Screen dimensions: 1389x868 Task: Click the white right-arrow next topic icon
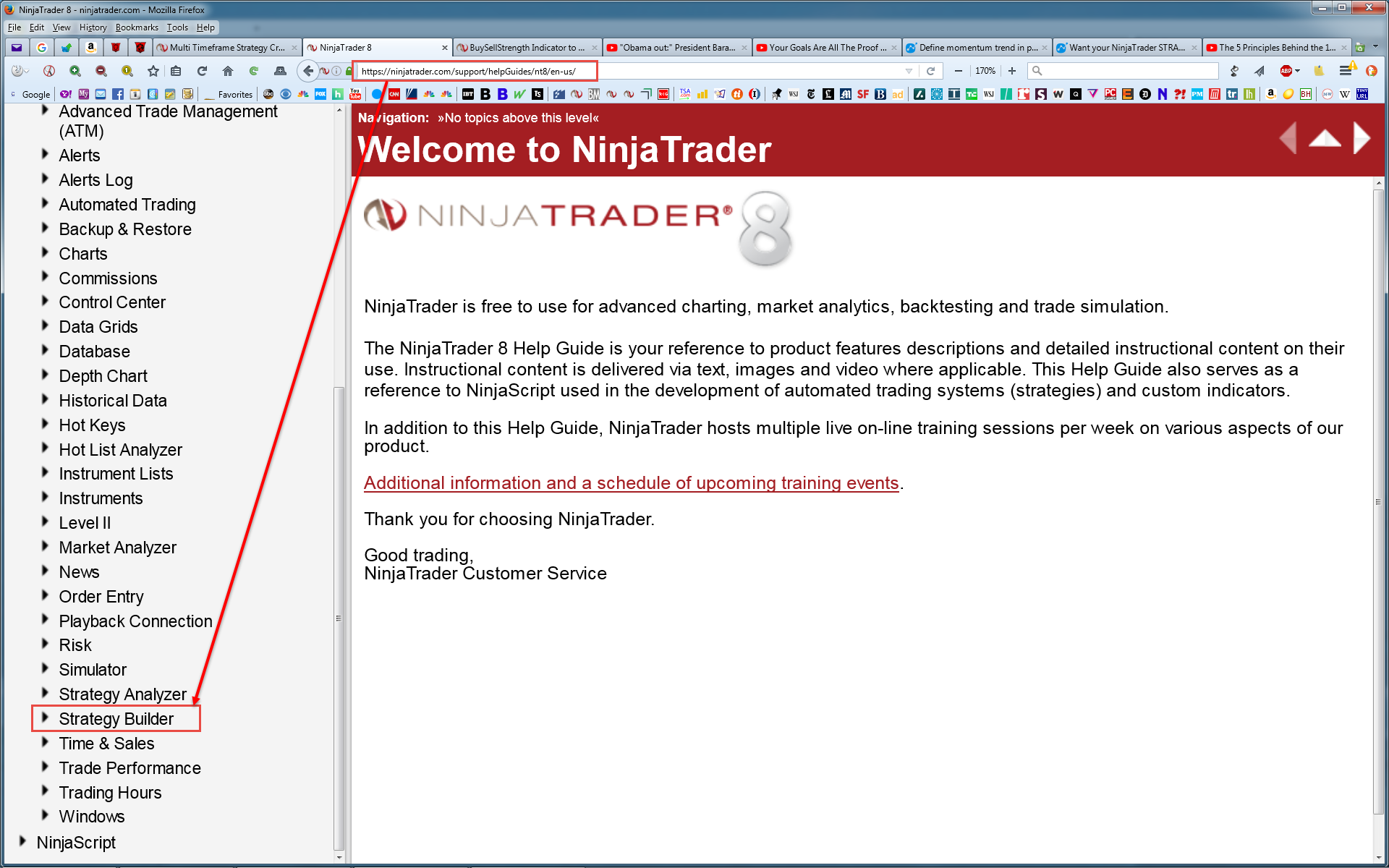coord(1361,137)
